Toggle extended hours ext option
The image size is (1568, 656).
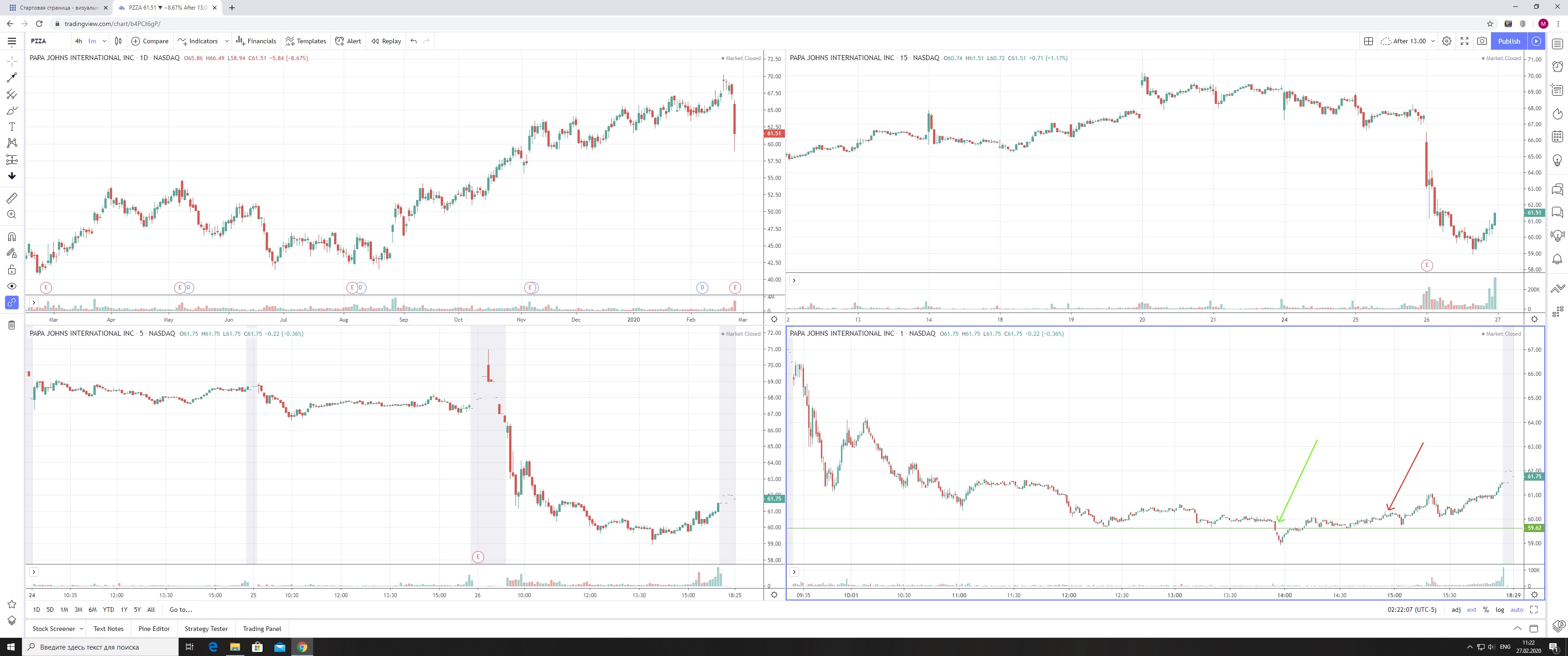[1471, 610]
